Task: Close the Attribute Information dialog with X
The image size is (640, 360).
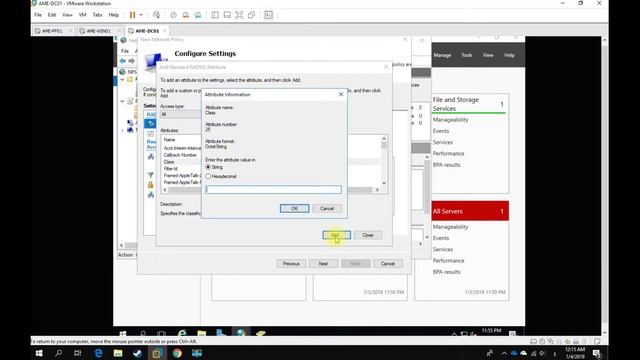Action: click(x=341, y=94)
